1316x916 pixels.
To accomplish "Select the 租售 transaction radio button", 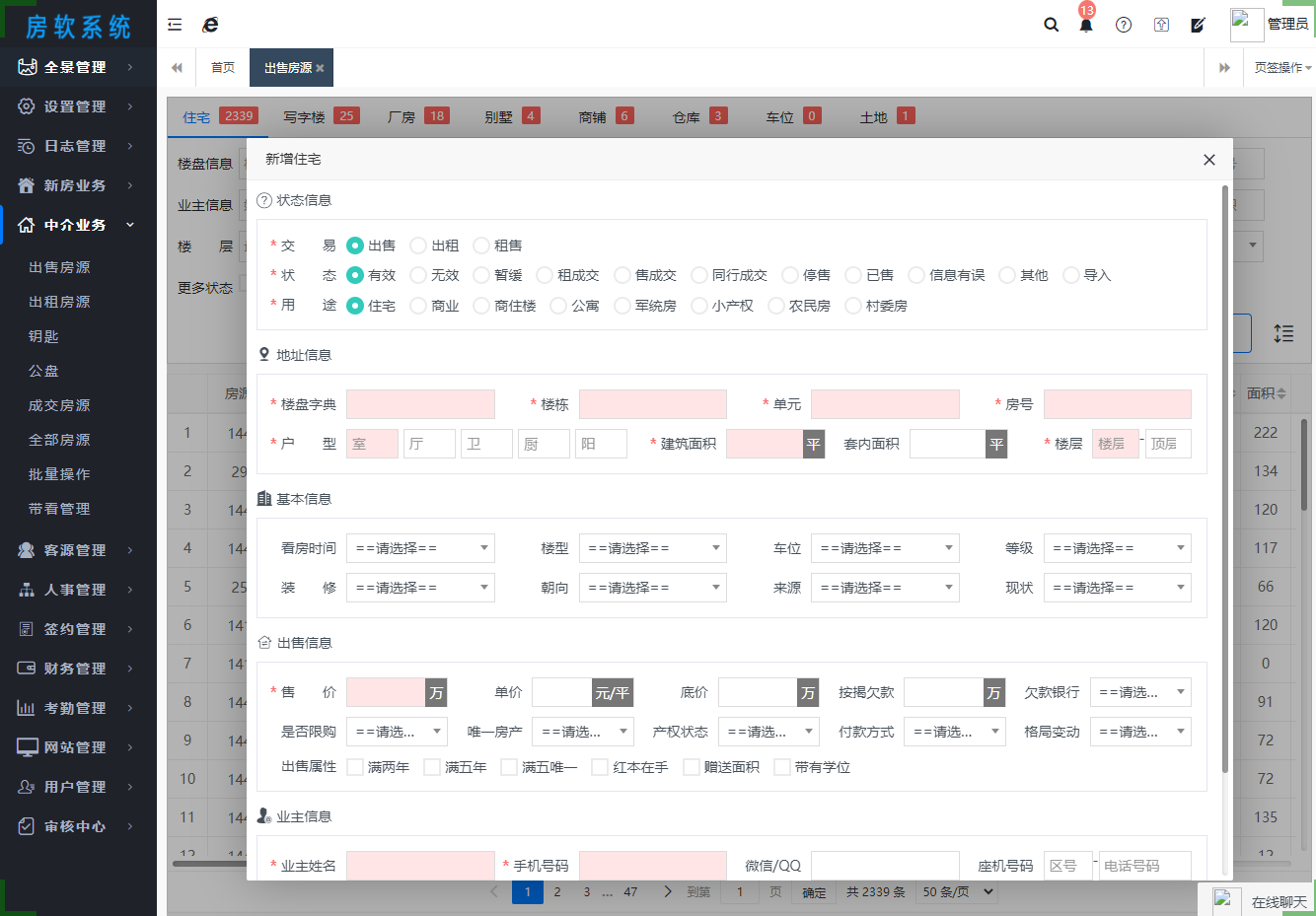I will (481, 246).
